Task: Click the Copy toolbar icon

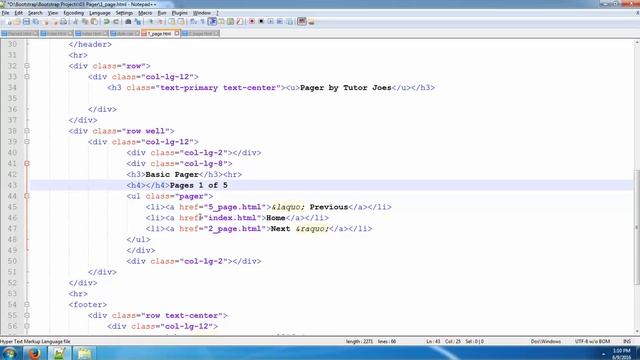Action: pos(84,22)
